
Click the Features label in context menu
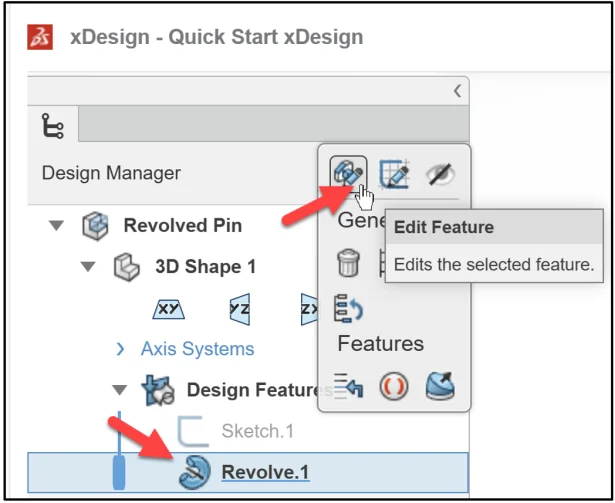380,344
